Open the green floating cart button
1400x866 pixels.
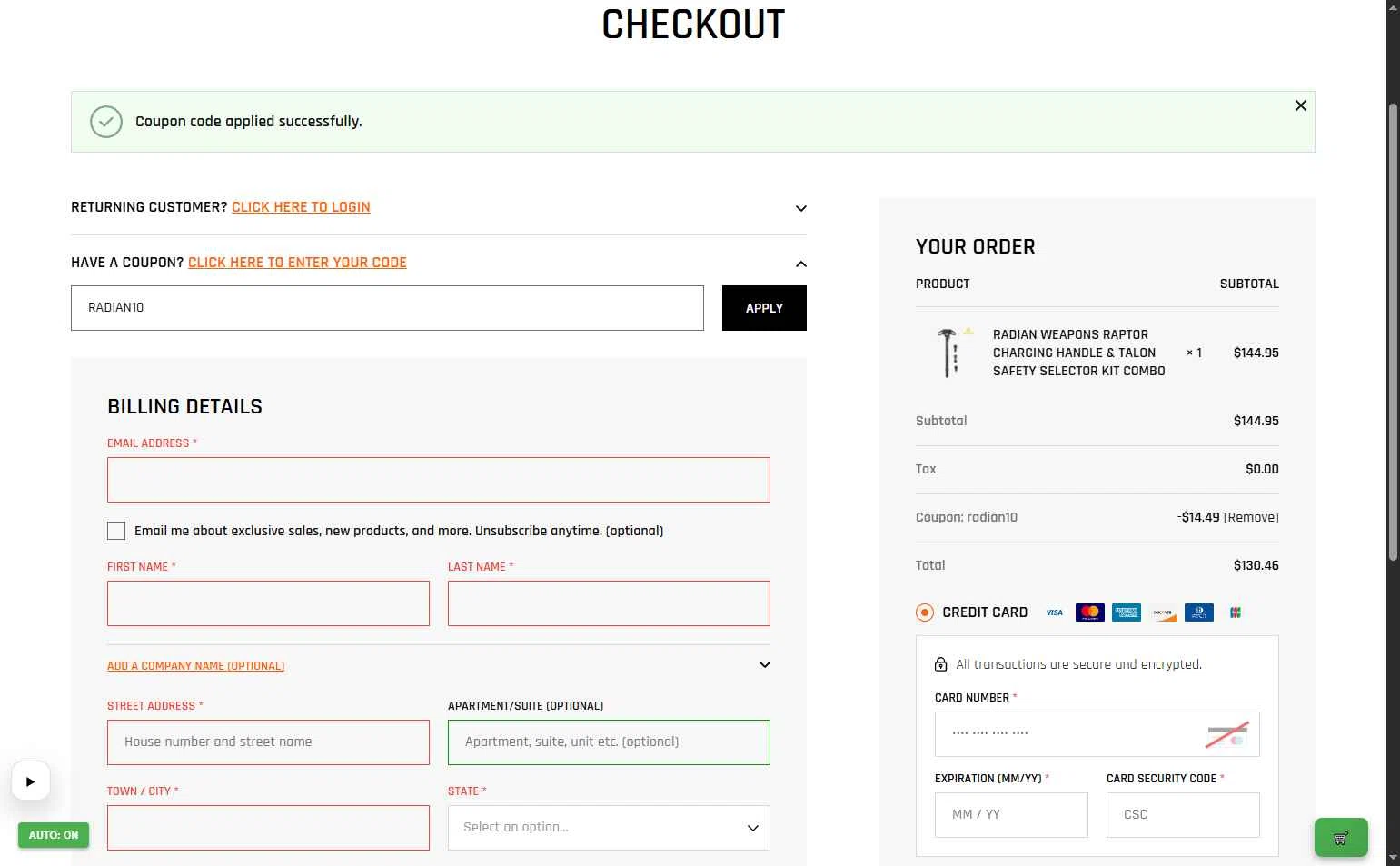tap(1341, 838)
